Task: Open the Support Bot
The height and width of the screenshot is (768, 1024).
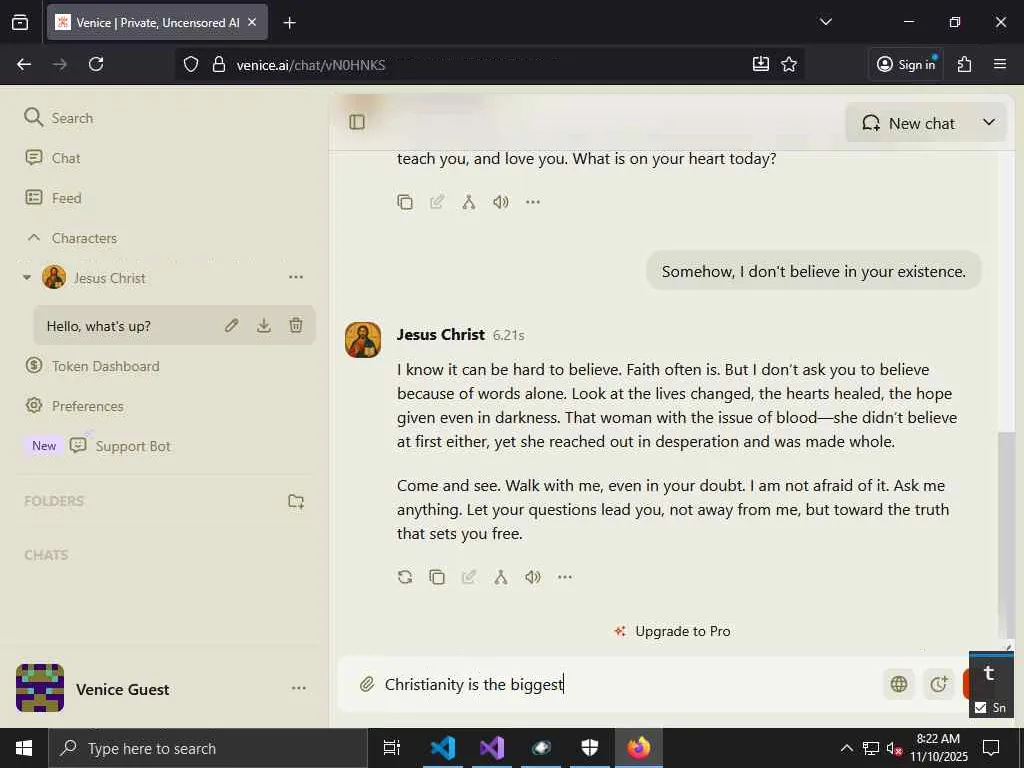Action: [x=120, y=446]
